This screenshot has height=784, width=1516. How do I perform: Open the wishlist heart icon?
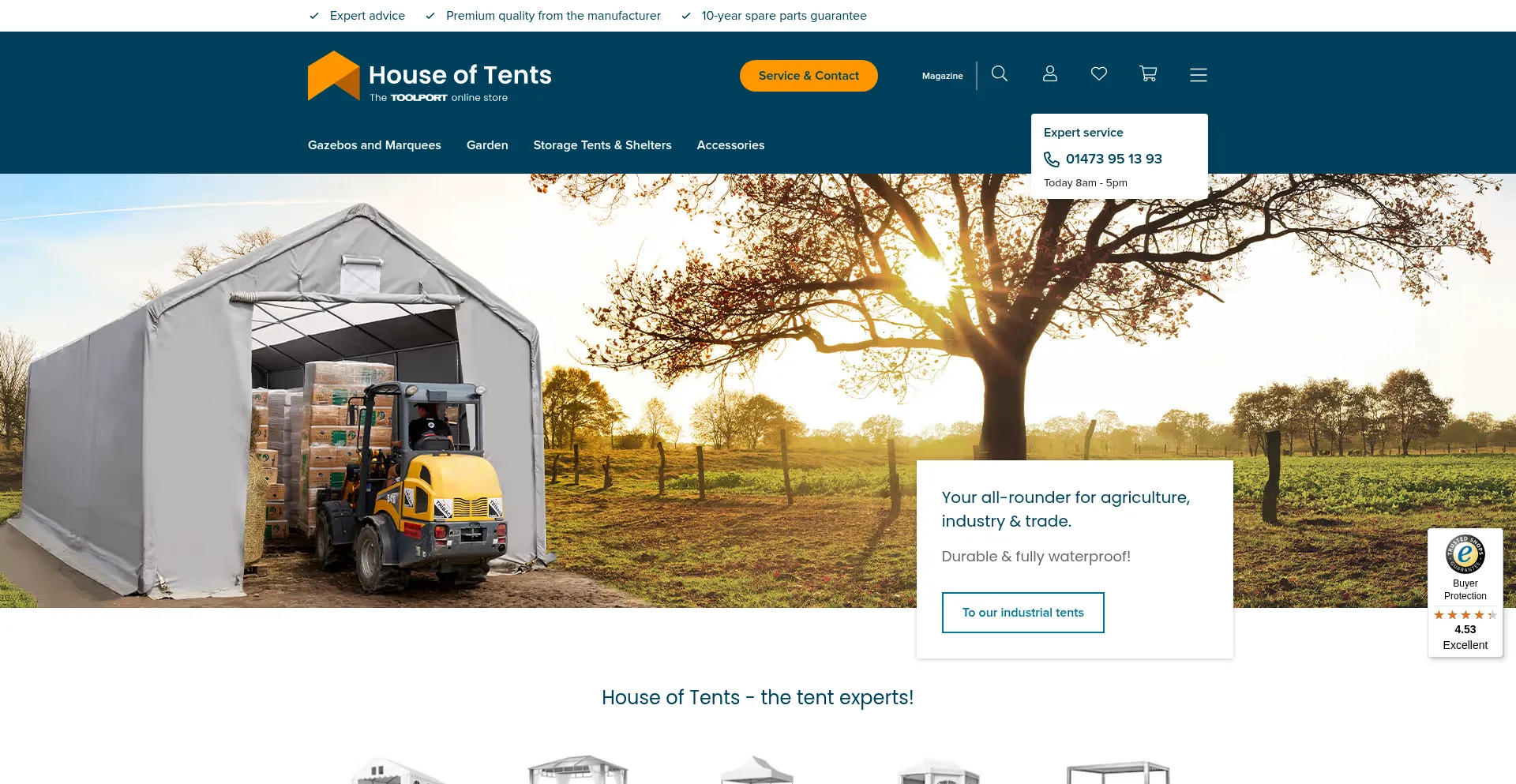click(x=1098, y=74)
